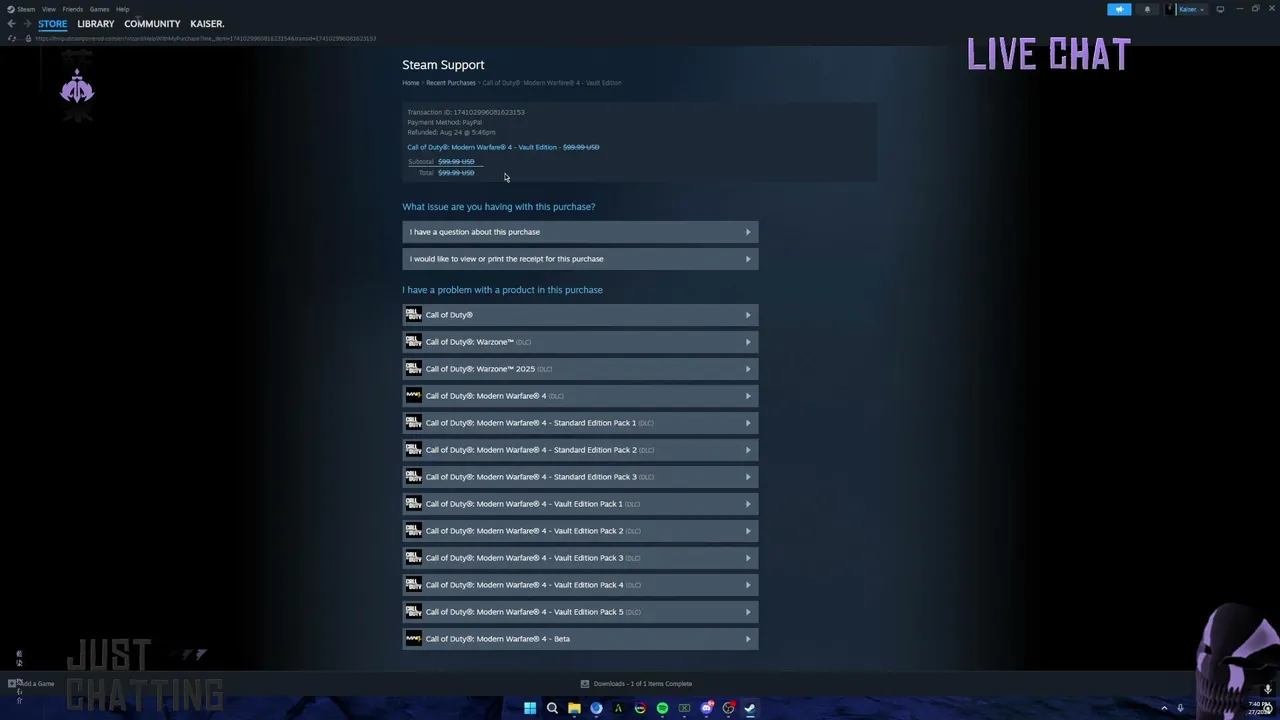Click Add a Game
The width and height of the screenshot is (1280, 720).
pyautogui.click(x=32, y=684)
